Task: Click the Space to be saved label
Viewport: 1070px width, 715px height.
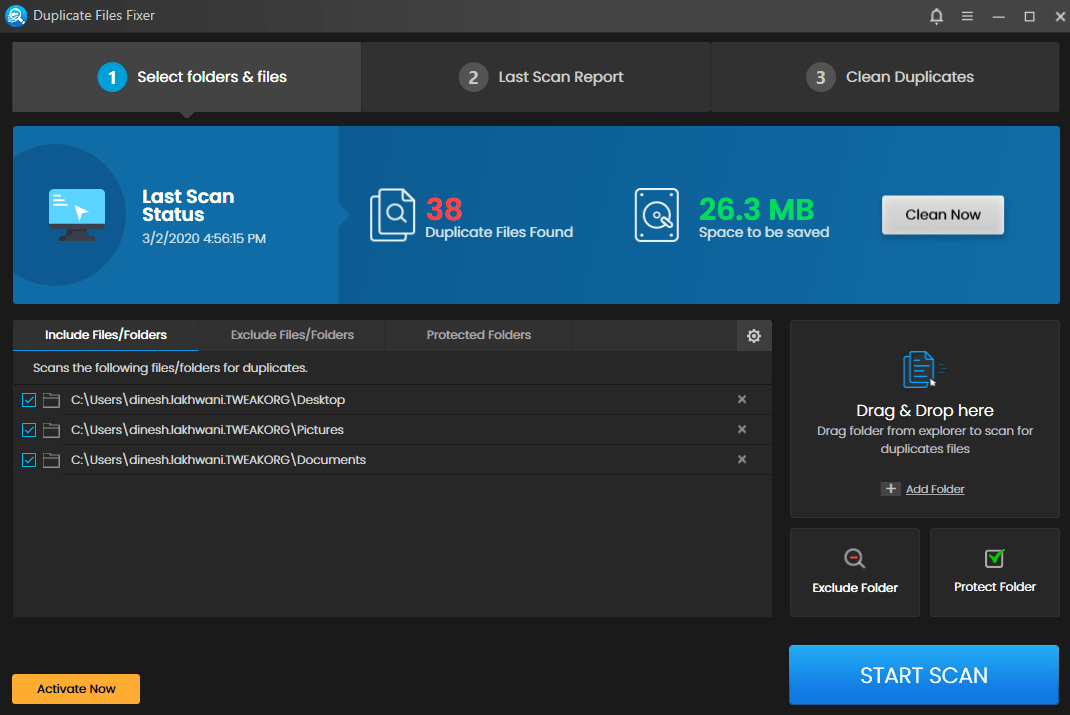Action: click(x=764, y=232)
